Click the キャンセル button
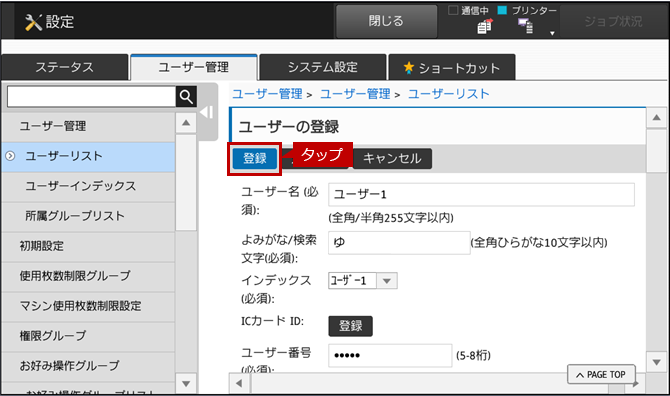670x396 pixels. pos(392,158)
